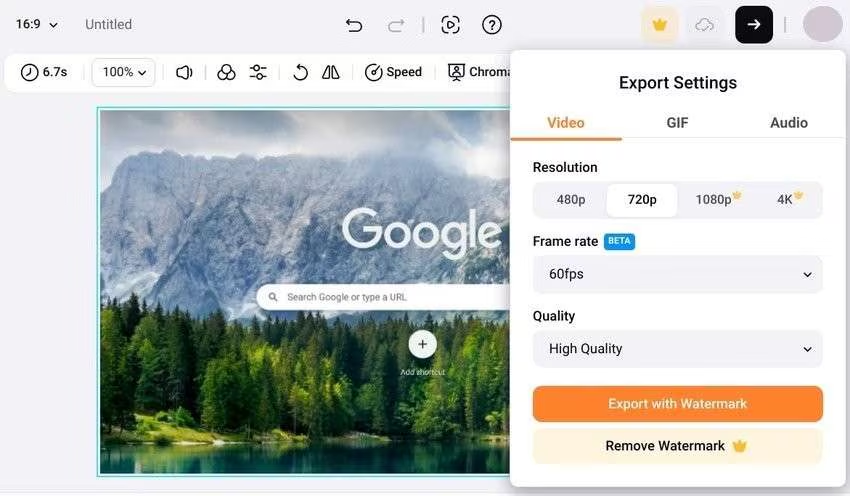Image resolution: width=850 pixels, height=496 pixels.
Task: Toggle the volume speaker icon
Action: [184, 72]
